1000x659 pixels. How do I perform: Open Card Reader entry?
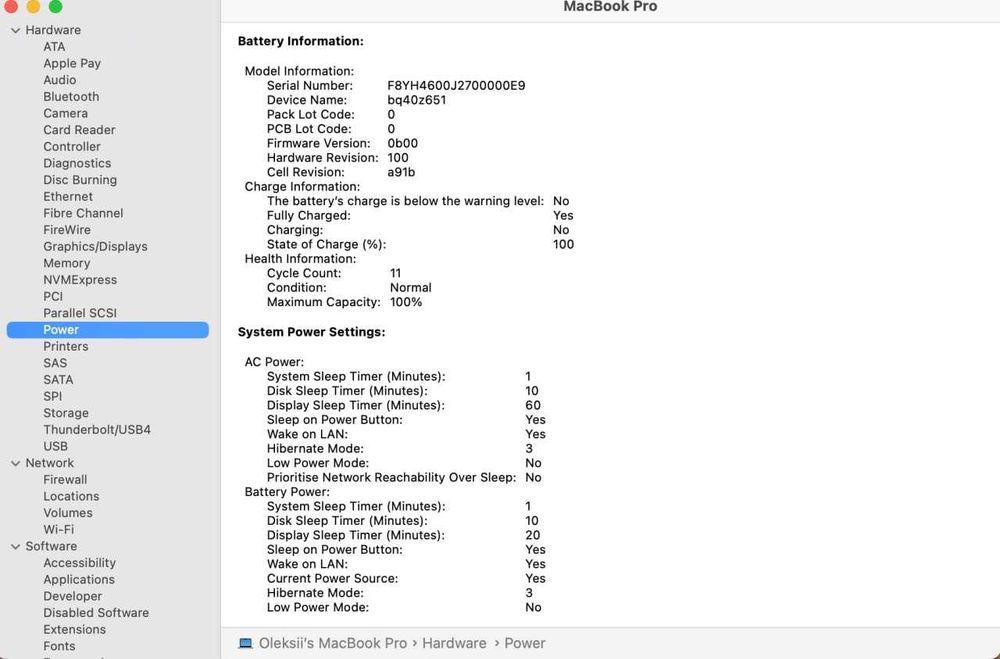pos(80,130)
